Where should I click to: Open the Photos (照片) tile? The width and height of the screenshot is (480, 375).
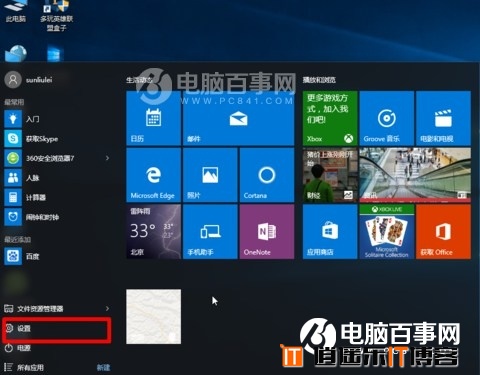coord(210,175)
